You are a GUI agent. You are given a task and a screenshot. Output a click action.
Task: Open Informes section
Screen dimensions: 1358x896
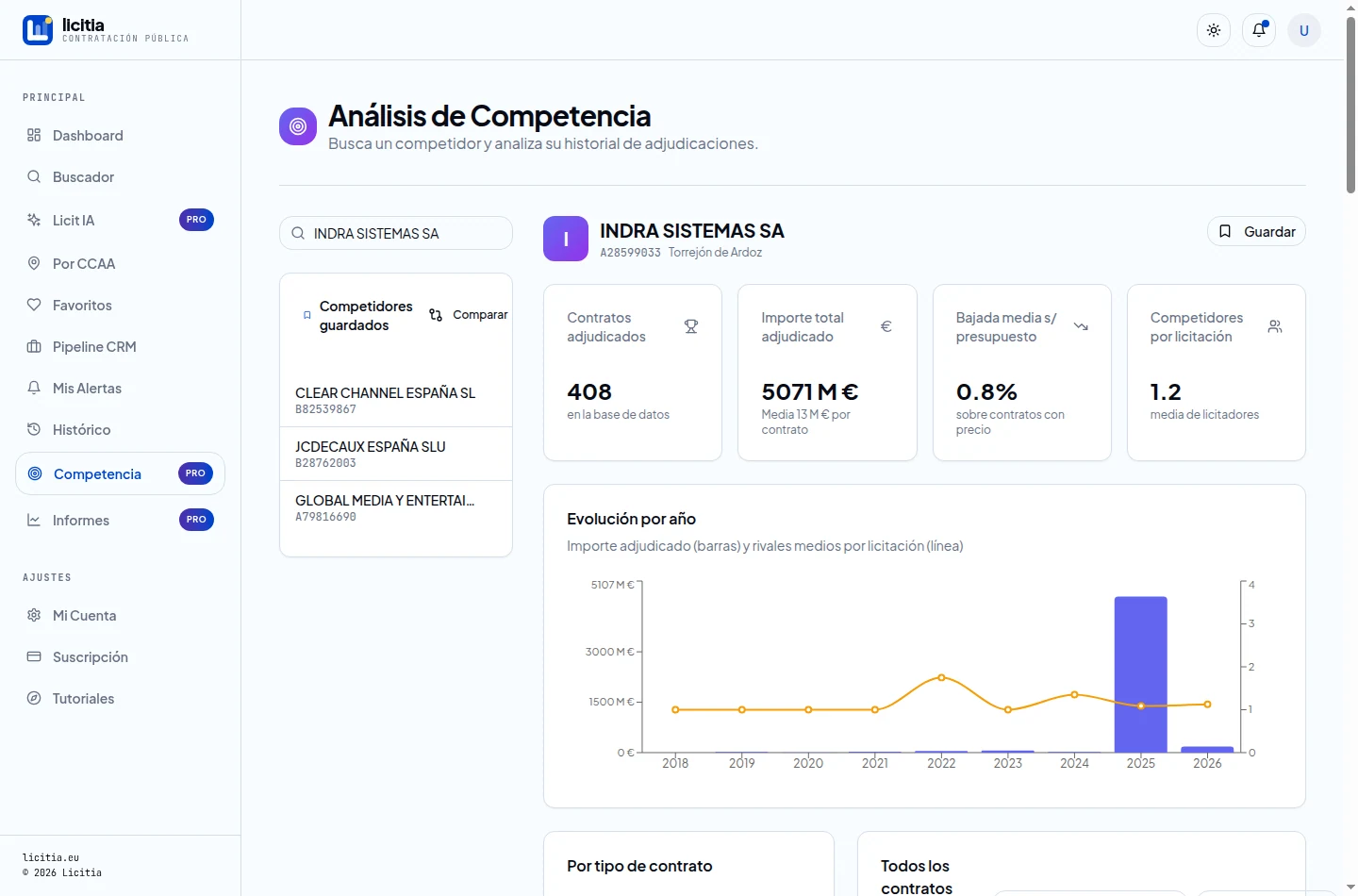(120, 520)
